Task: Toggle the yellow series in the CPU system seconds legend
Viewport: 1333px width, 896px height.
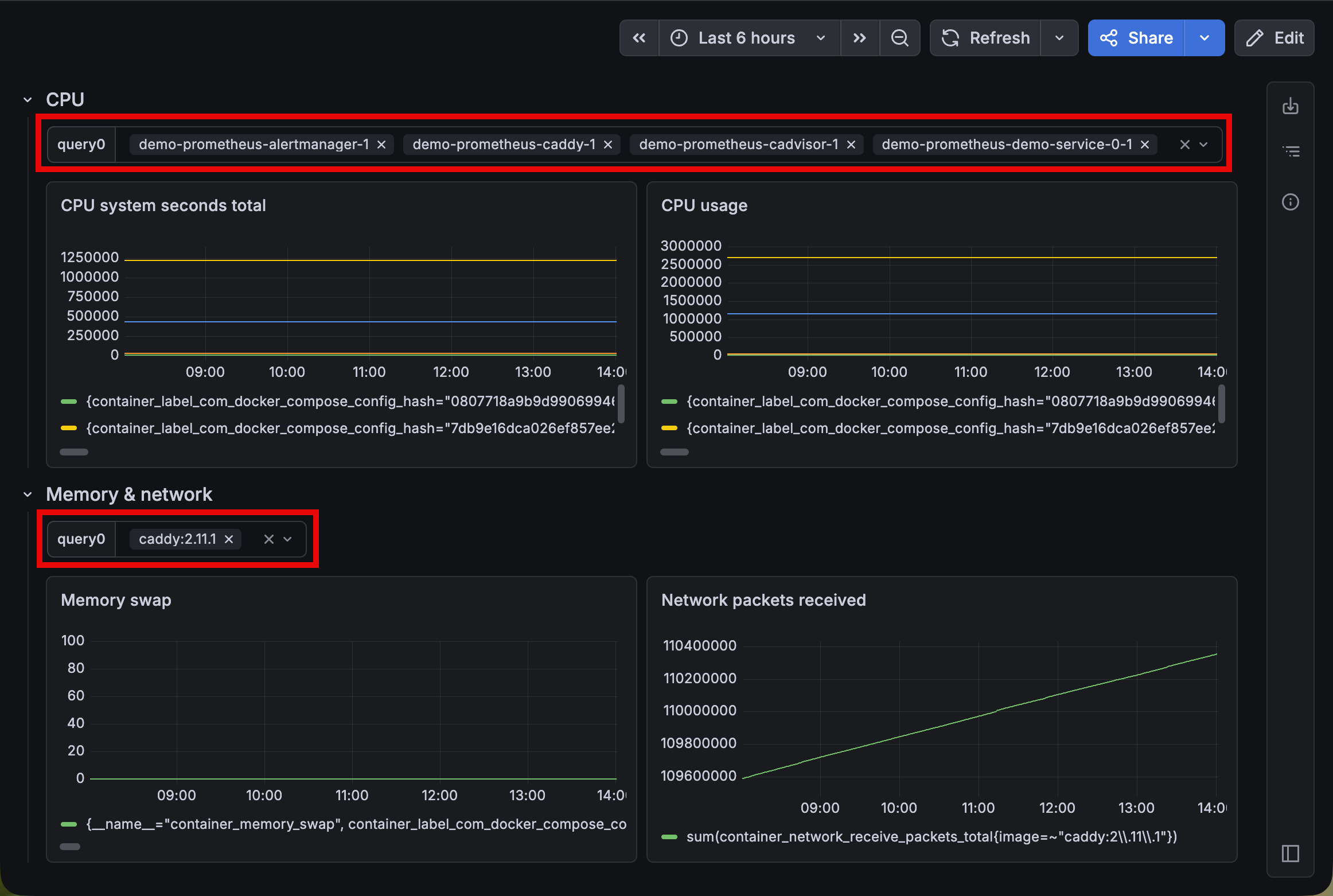Action: tap(350, 428)
